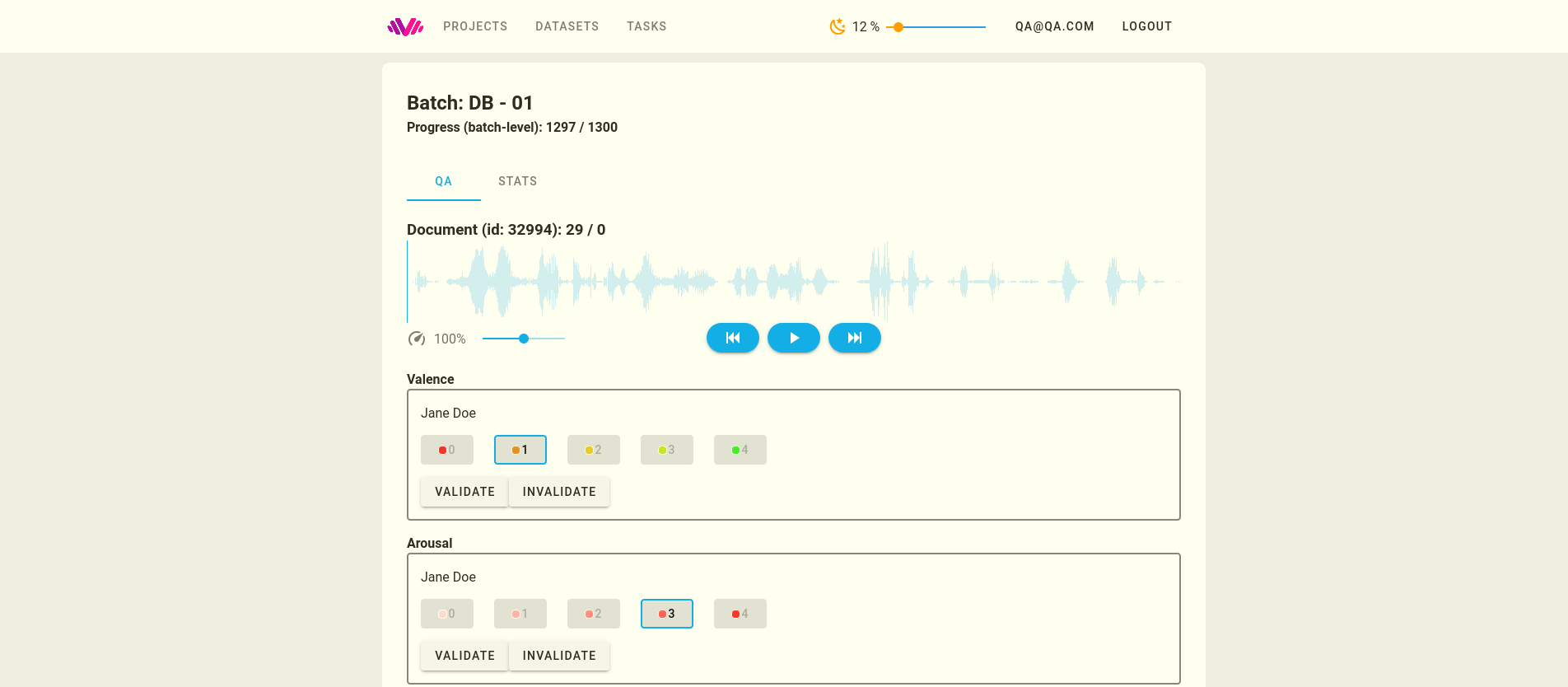Play the audio document
1568x687 pixels.
794,338
